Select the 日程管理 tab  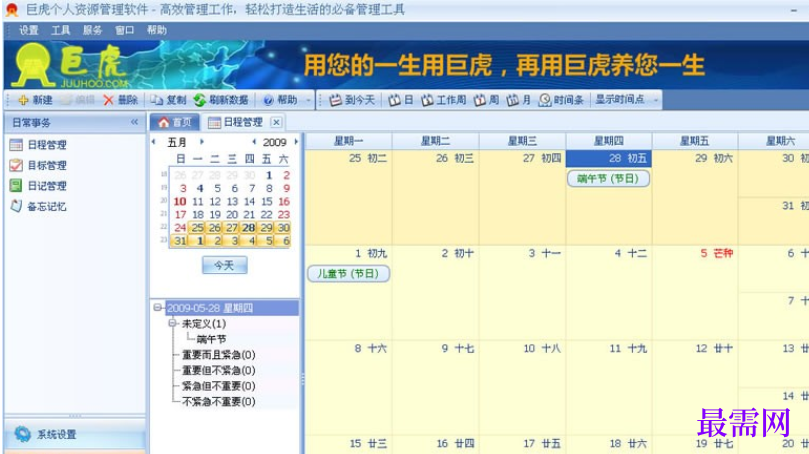click(236, 122)
